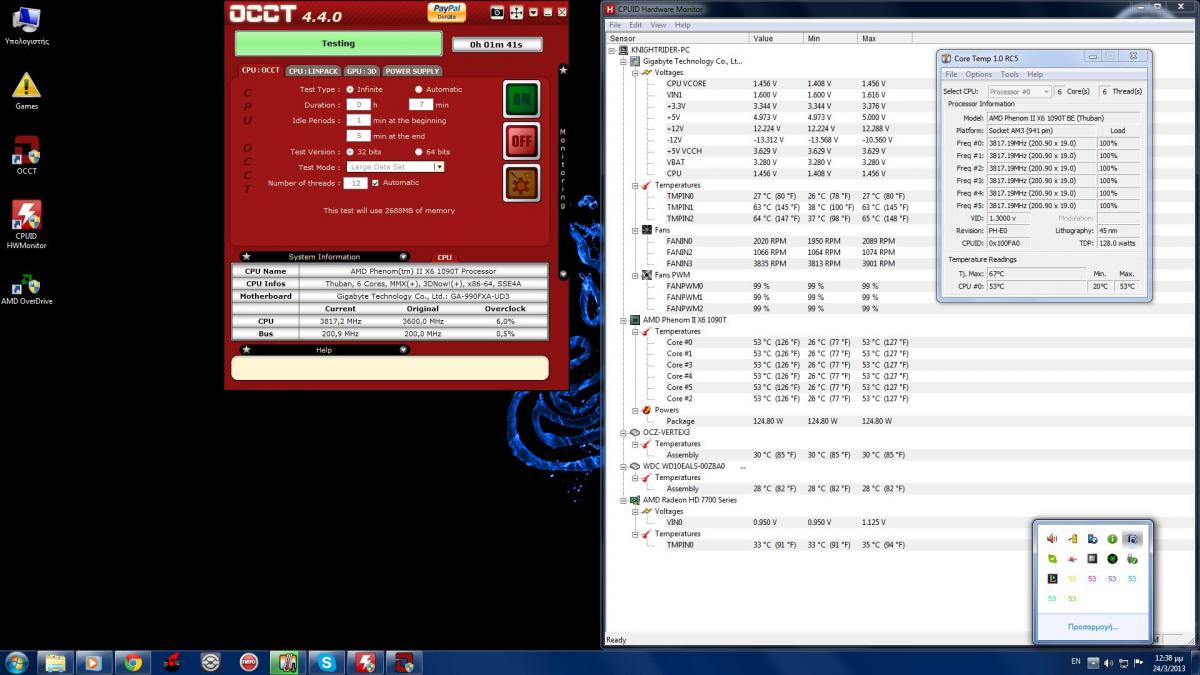Switch to the CPU : LINPACK tab
Image resolution: width=1200 pixels, height=675 pixels.
point(313,71)
